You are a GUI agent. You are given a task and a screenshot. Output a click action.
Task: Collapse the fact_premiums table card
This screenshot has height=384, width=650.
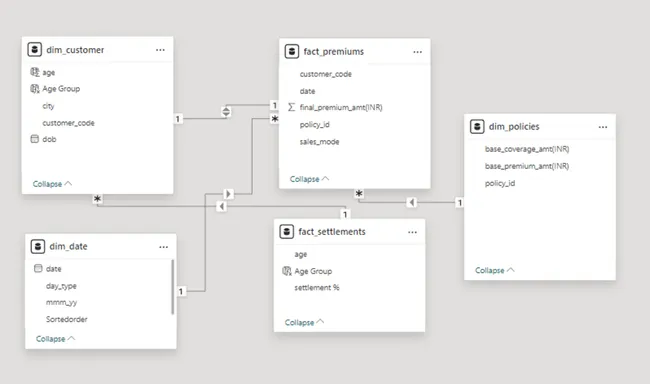[309, 179]
